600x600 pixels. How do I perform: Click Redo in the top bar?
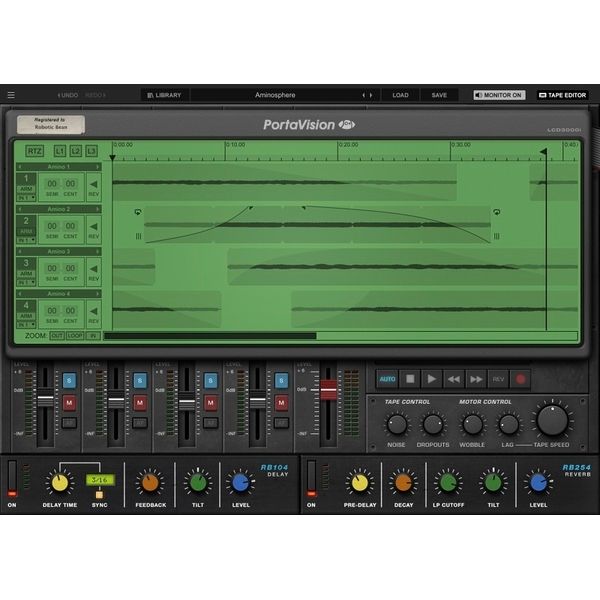tap(95, 95)
